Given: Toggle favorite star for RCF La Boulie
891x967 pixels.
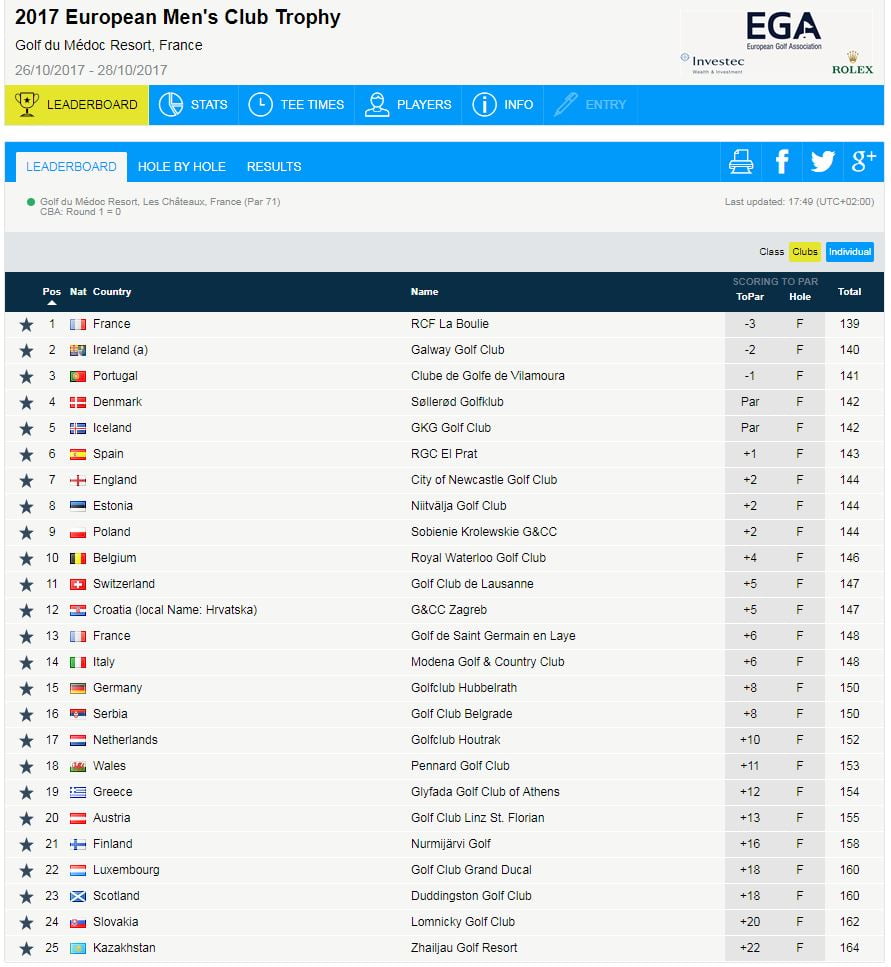Looking at the screenshot, I should tap(26, 324).
